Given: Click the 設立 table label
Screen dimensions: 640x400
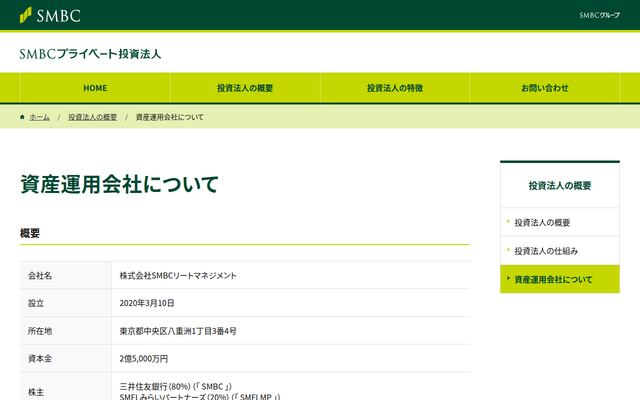Looking at the screenshot, I should click(x=36, y=303).
